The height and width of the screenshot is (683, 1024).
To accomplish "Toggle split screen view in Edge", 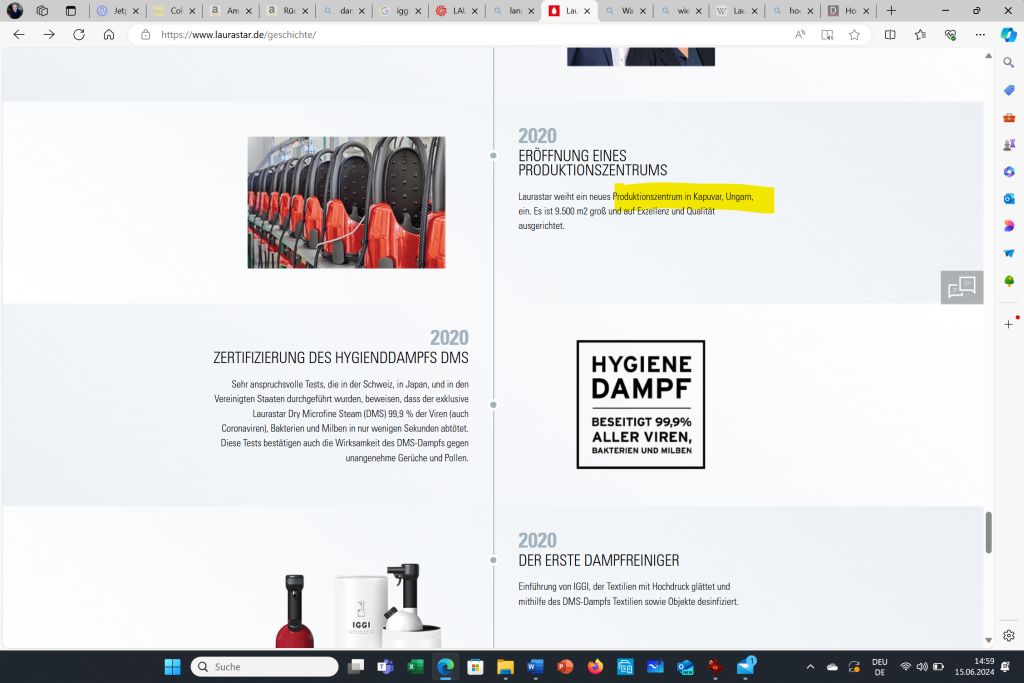I will pos(890,34).
